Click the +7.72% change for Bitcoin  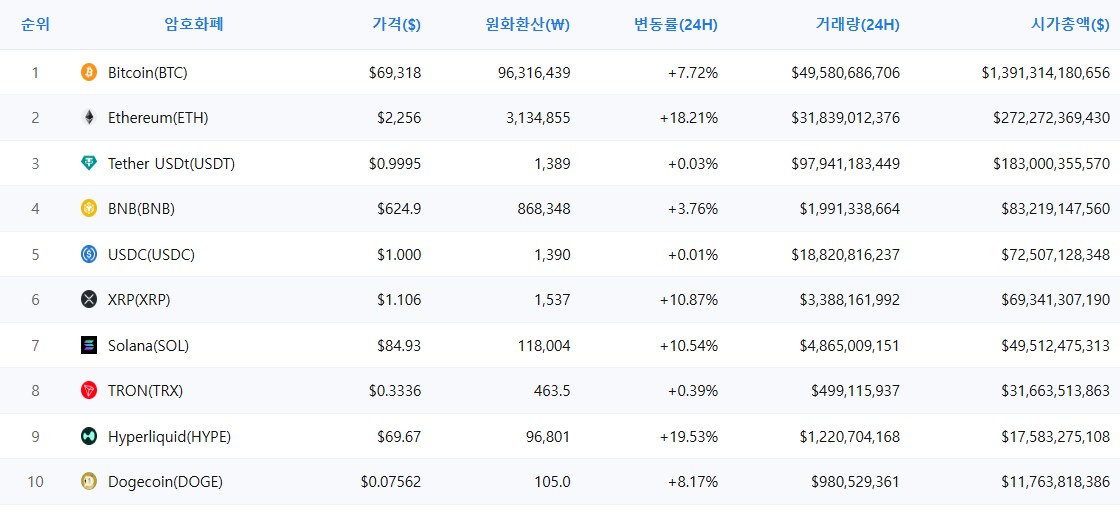tap(694, 72)
